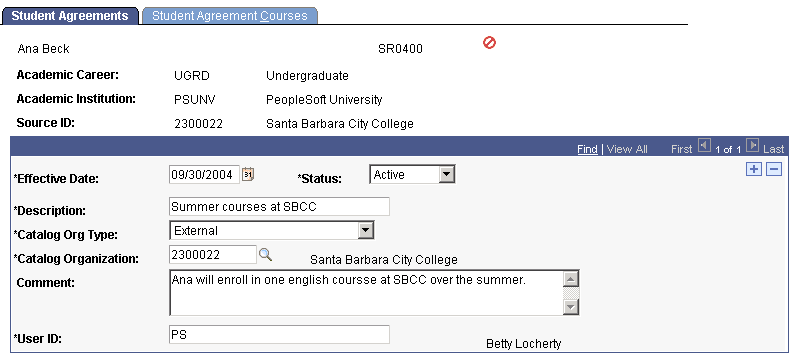Click the First navigation link
The height and width of the screenshot is (364, 795).
click(681, 149)
